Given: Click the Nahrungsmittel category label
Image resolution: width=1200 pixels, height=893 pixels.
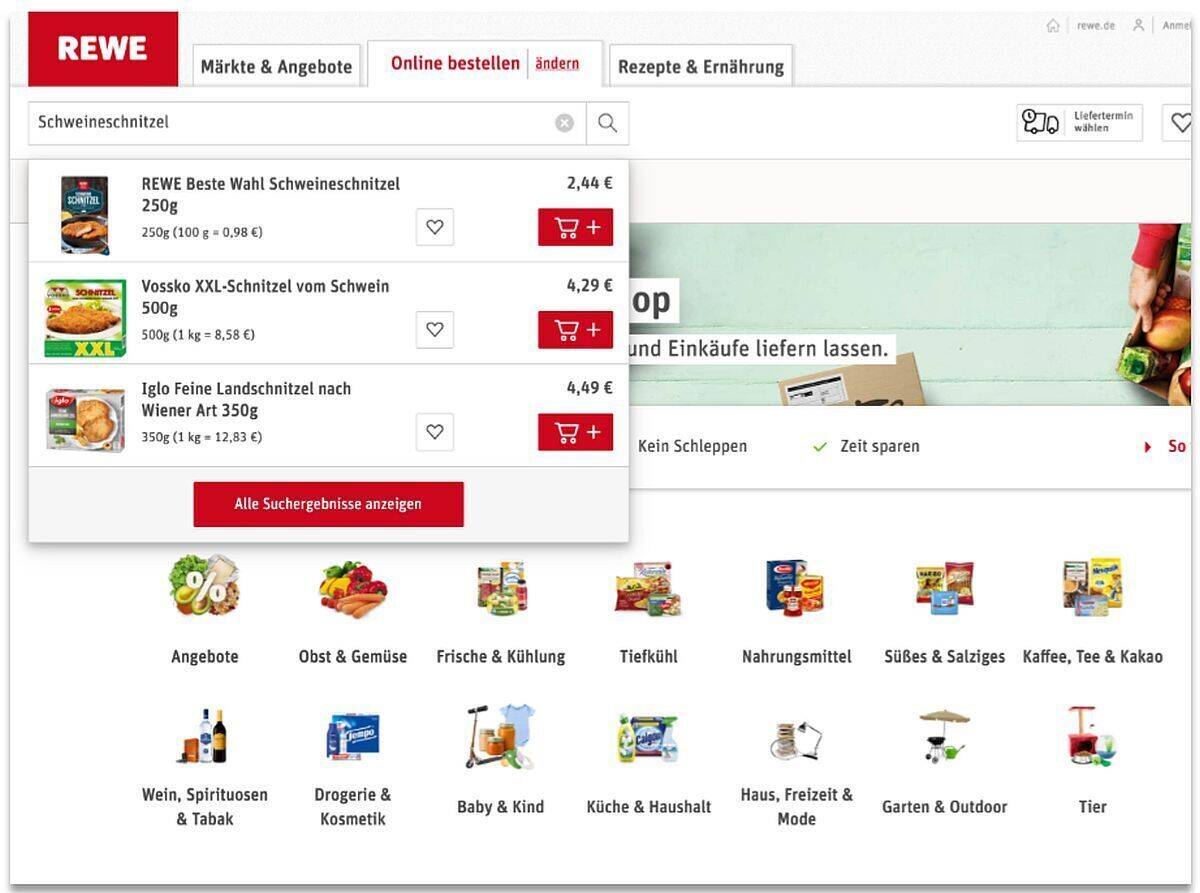Looking at the screenshot, I should coord(797,657).
